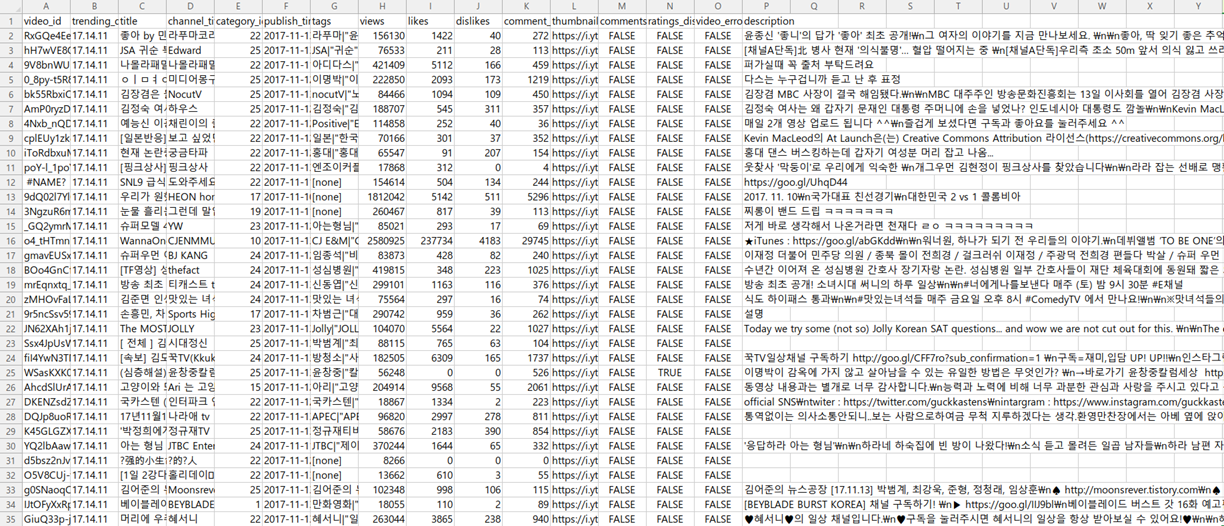Click the channel cell CJENMMU
1224x526 pixels.
coord(191,240)
